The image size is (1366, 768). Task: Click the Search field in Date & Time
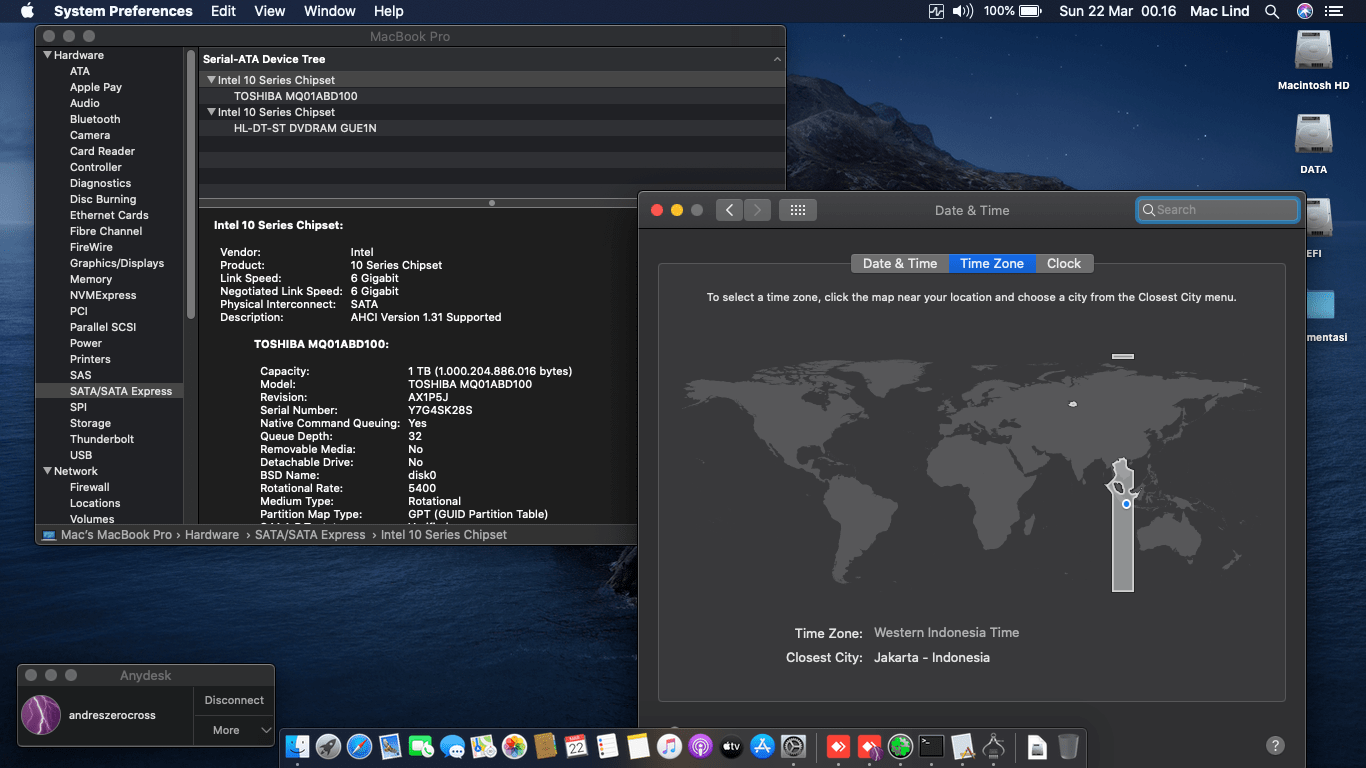pyautogui.click(x=1218, y=210)
